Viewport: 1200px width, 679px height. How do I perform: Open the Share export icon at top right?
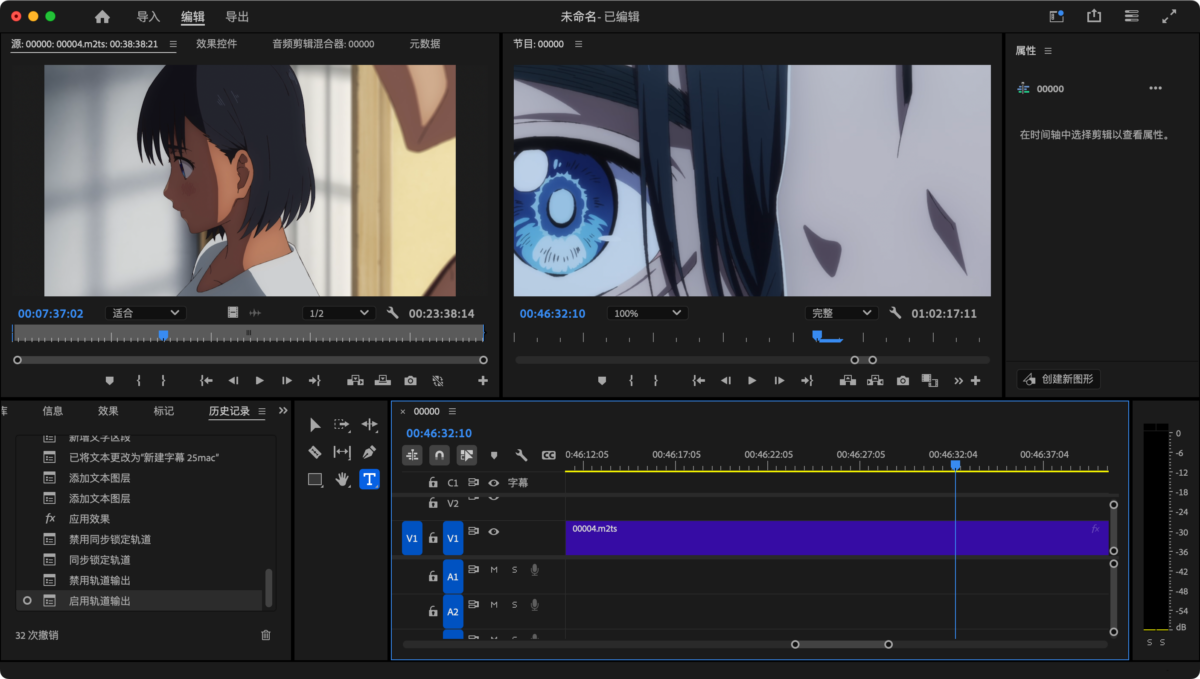point(1094,16)
